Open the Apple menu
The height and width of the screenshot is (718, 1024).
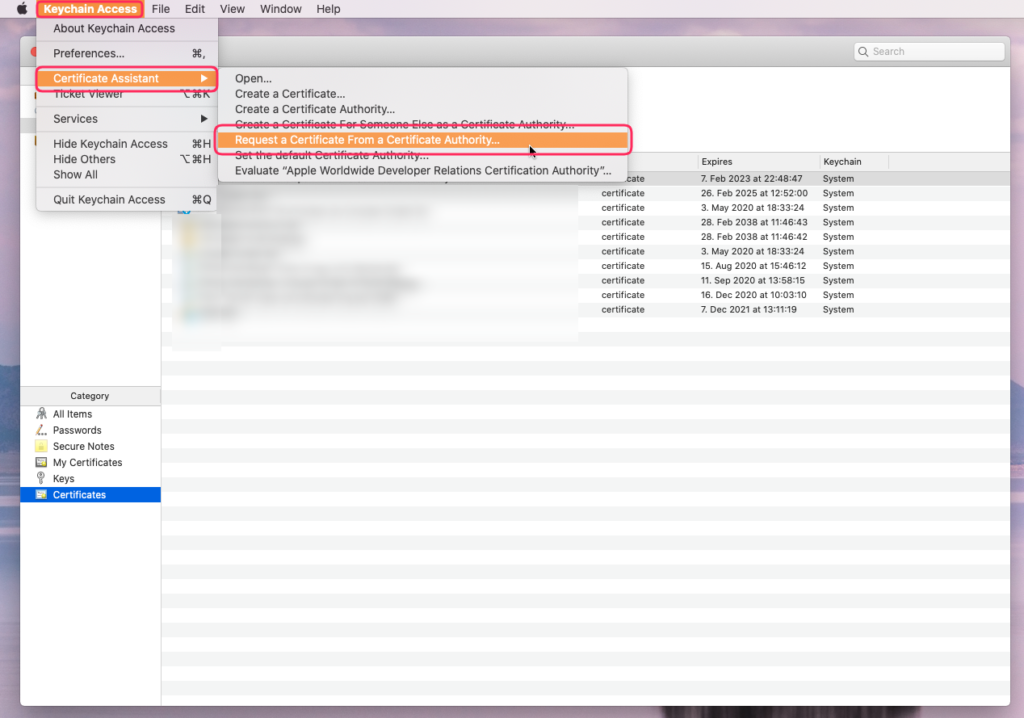[22, 8]
